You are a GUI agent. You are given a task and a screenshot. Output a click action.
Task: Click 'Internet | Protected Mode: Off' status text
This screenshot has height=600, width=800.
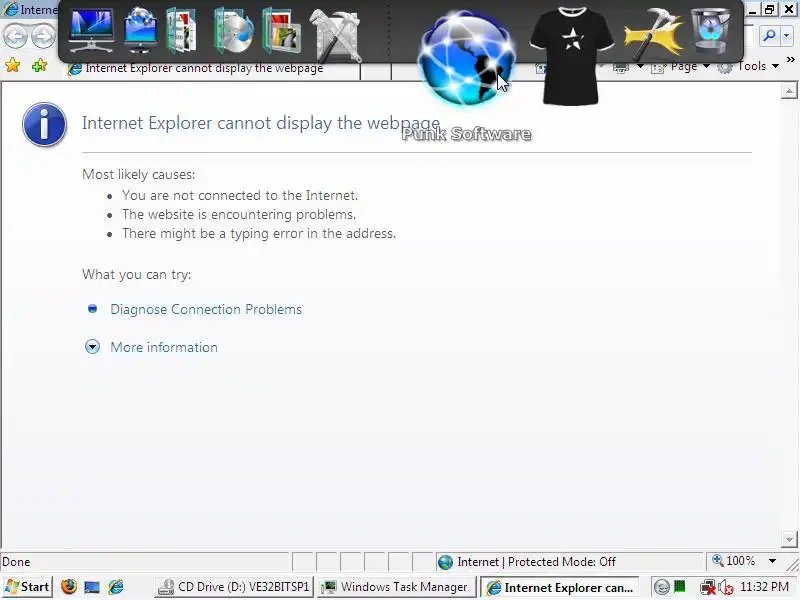[x=536, y=562]
